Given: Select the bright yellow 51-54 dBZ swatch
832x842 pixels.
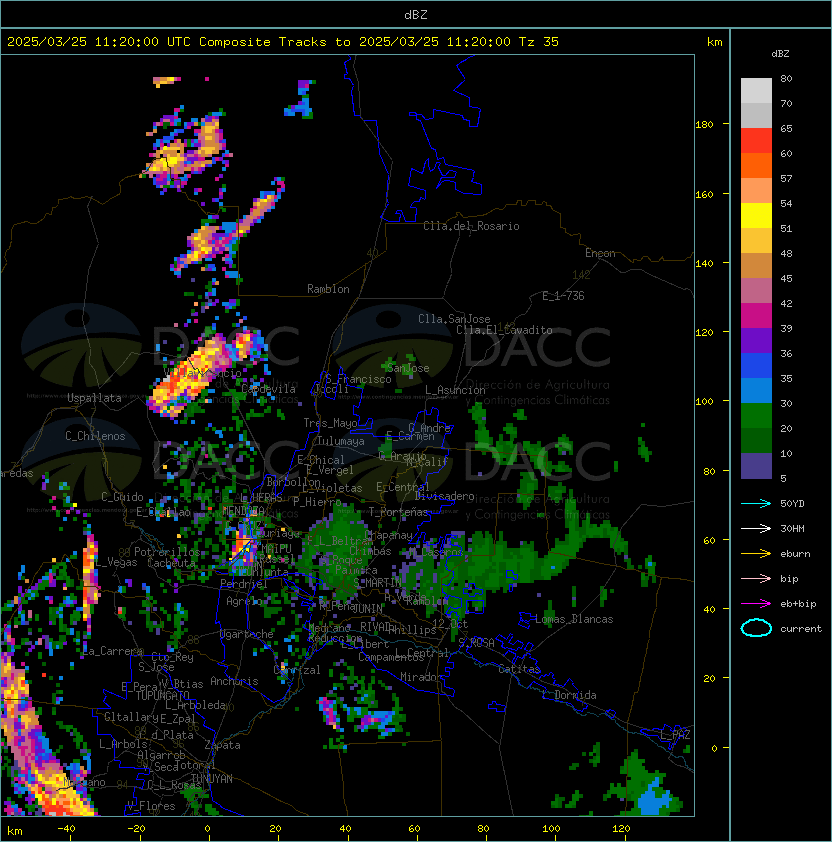Looking at the screenshot, I should (756, 216).
